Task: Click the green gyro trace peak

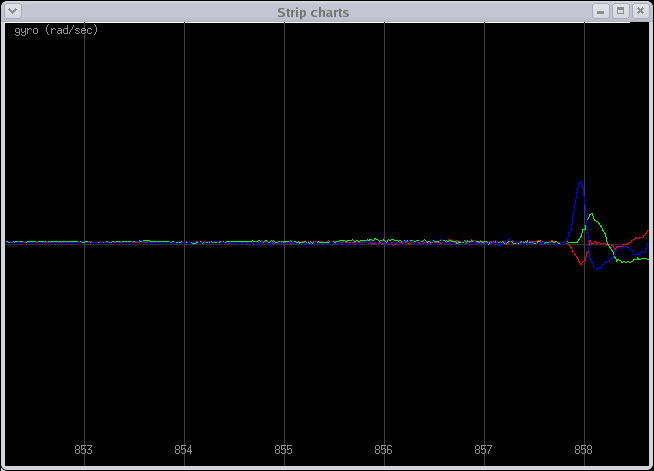Action: click(591, 215)
